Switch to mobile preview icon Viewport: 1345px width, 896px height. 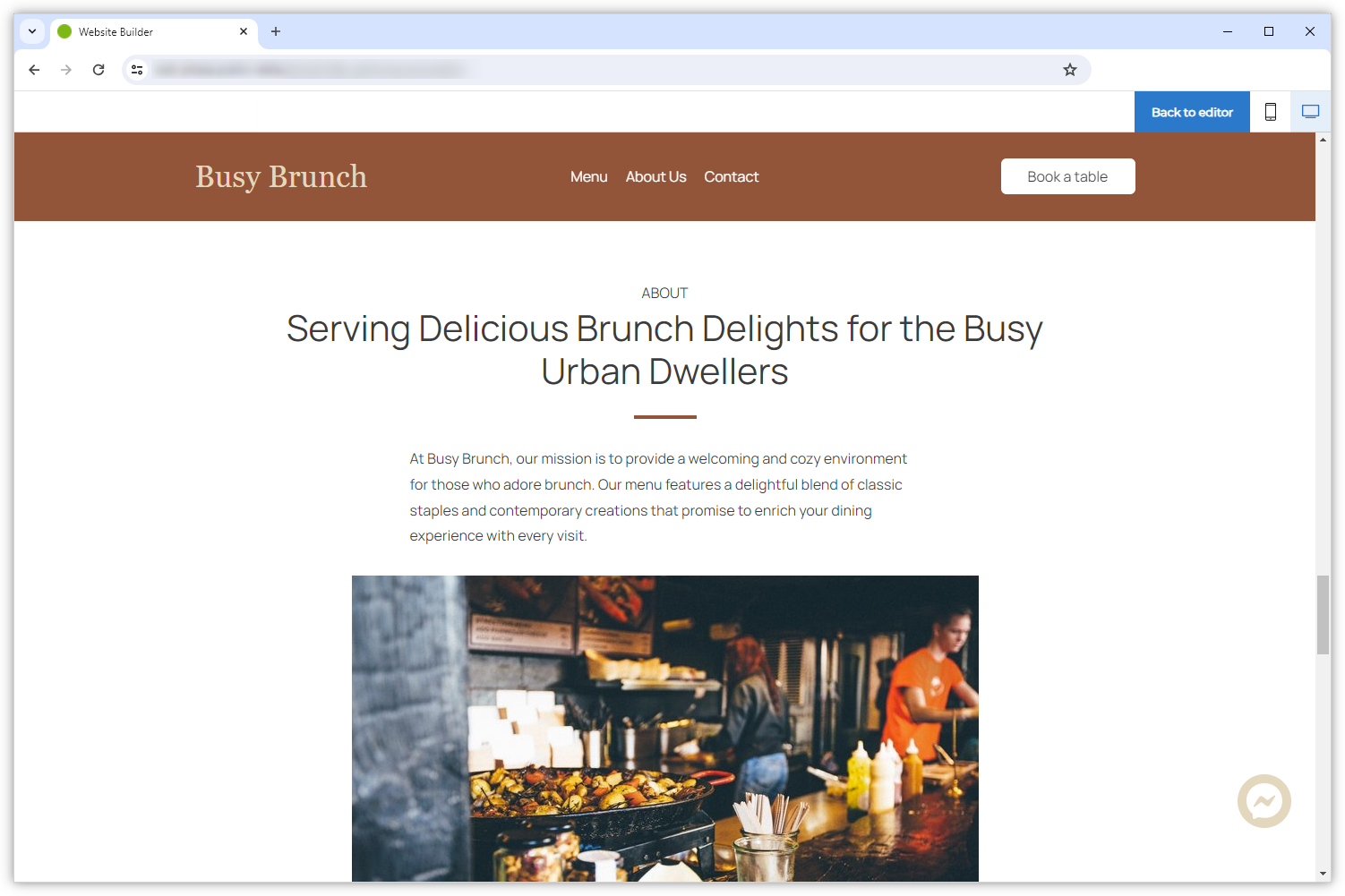[1270, 112]
